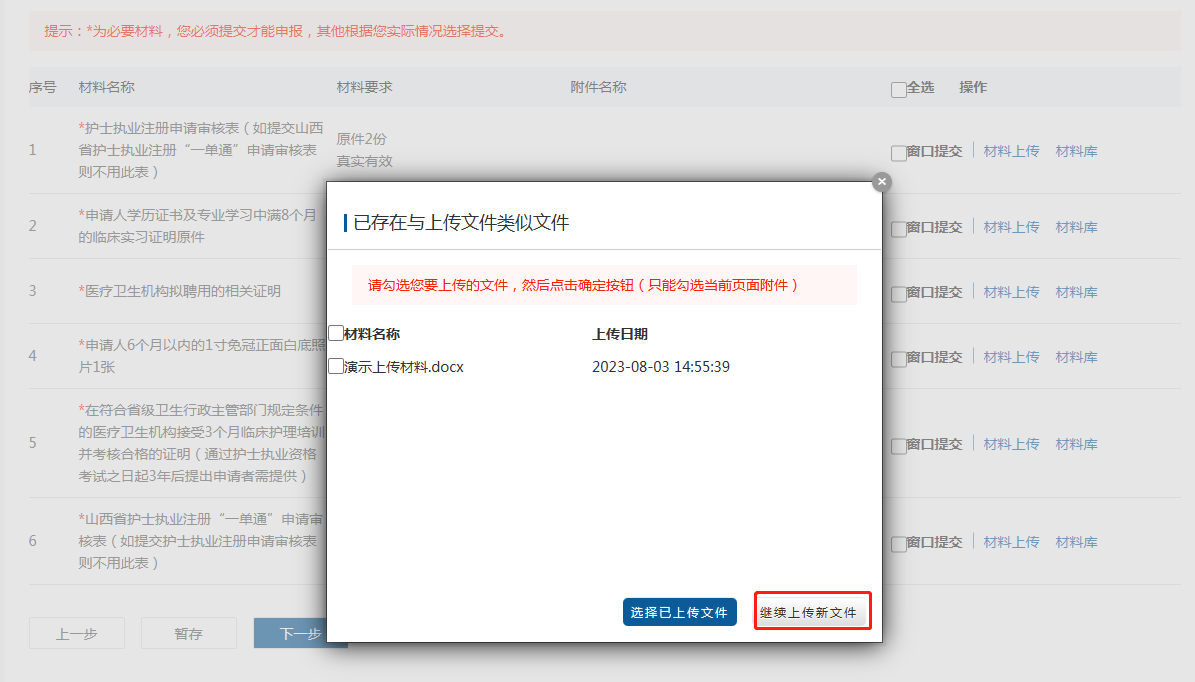Check 窗口提交 checkbox for row 3
Viewport: 1195px width, 682px height.
[x=898, y=294]
